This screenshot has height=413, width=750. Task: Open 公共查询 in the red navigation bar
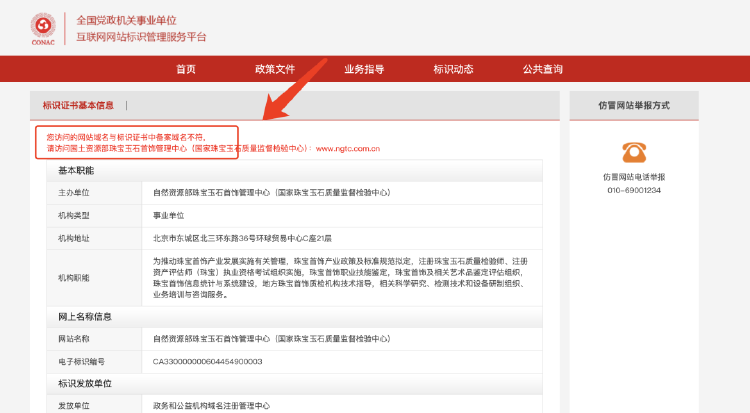[542, 69]
